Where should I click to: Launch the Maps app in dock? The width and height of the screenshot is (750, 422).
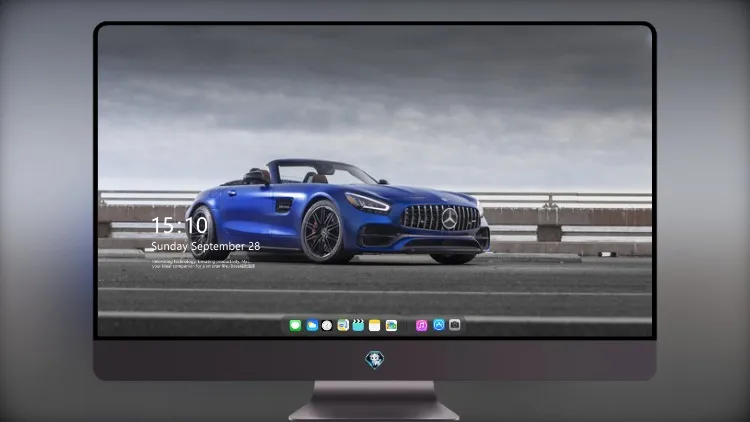pos(343,325)
